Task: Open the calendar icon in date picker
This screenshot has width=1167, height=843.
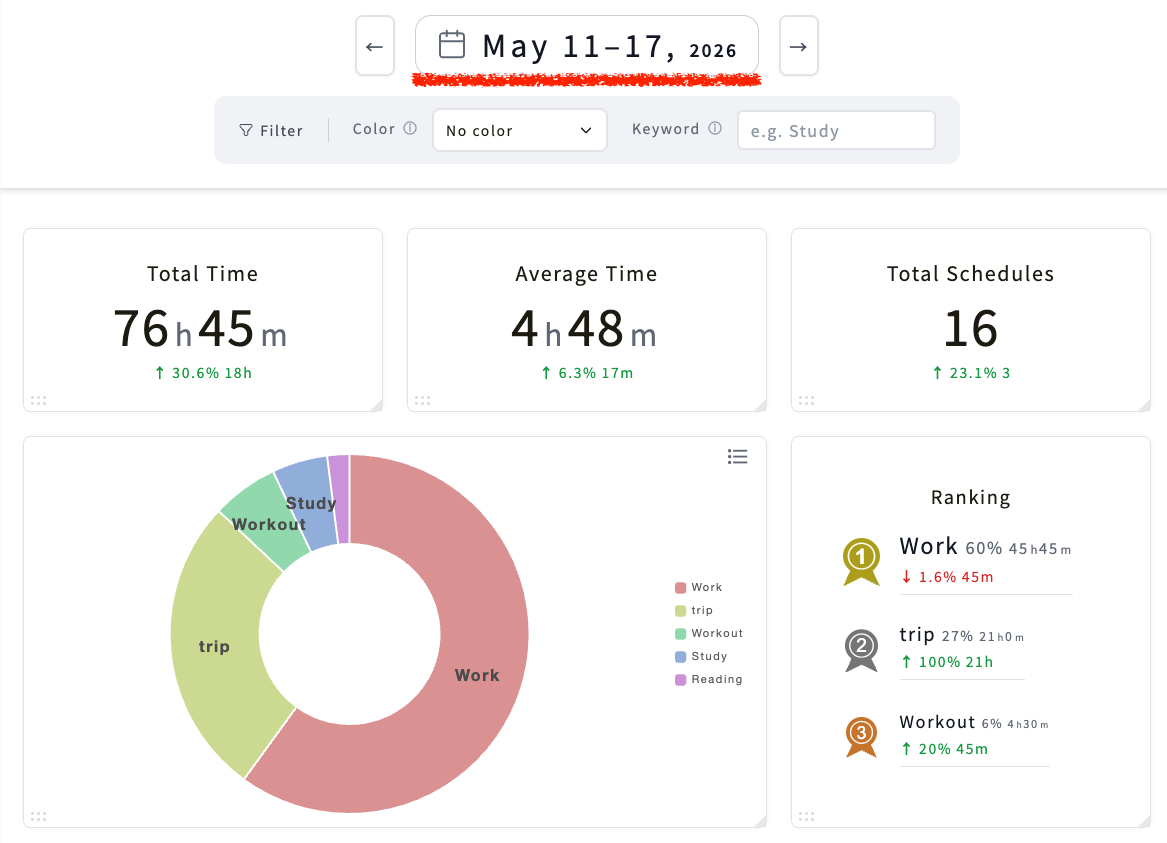Action: point(452,45)
